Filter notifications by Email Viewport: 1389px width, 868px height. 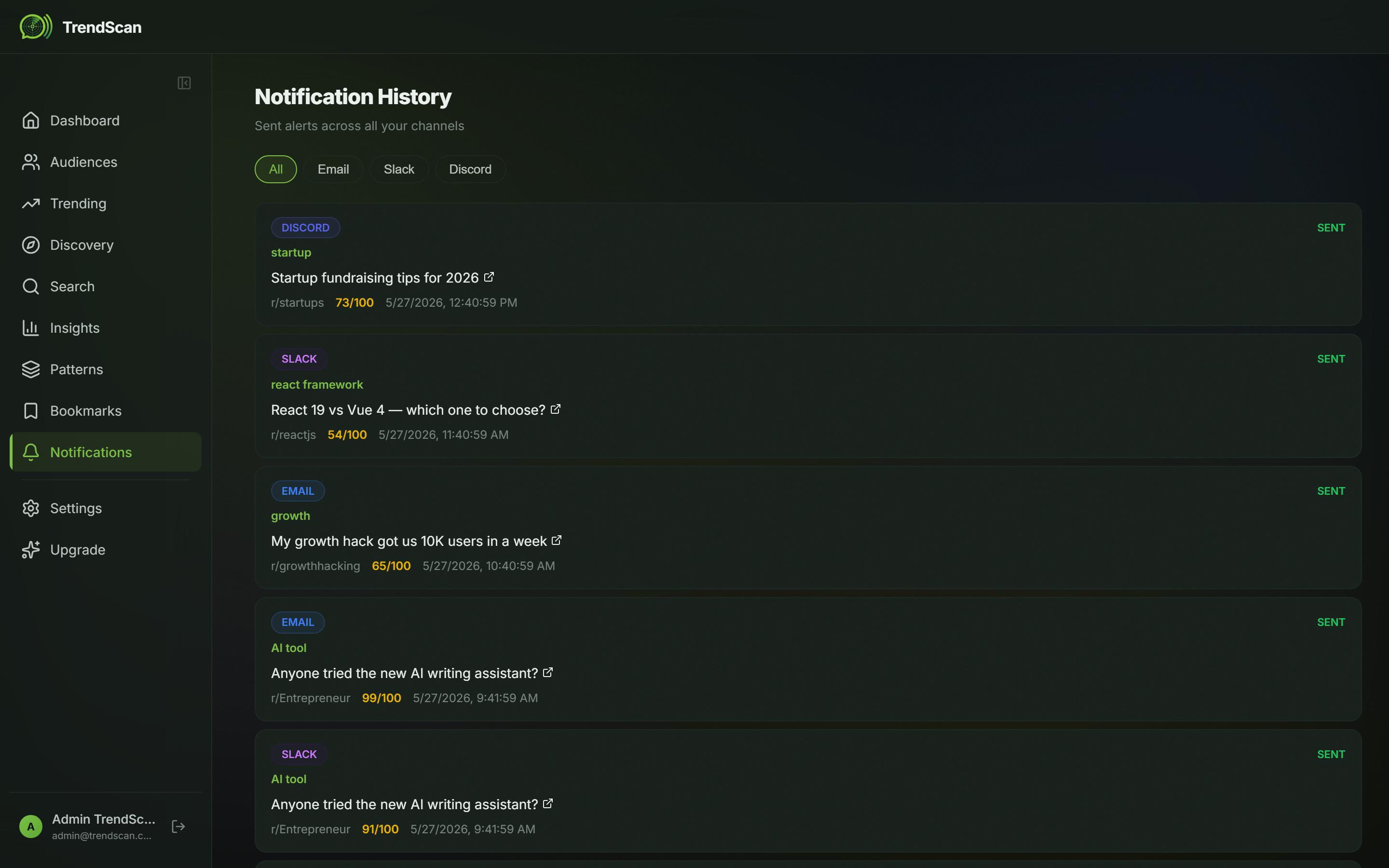click(333, 169)
